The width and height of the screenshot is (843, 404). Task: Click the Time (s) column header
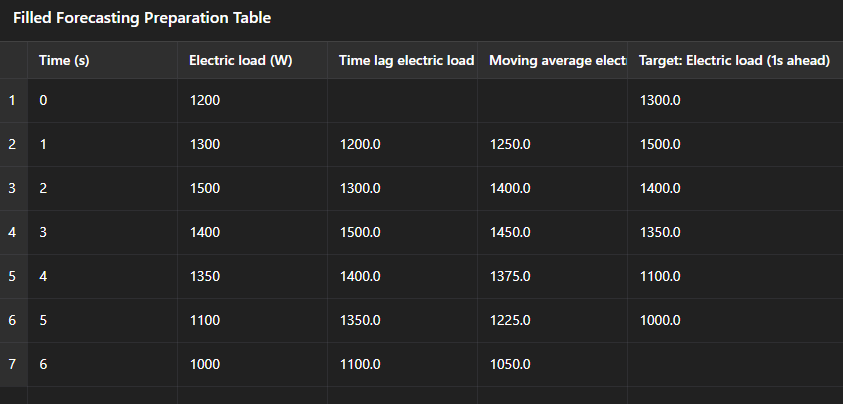point(102,60)
